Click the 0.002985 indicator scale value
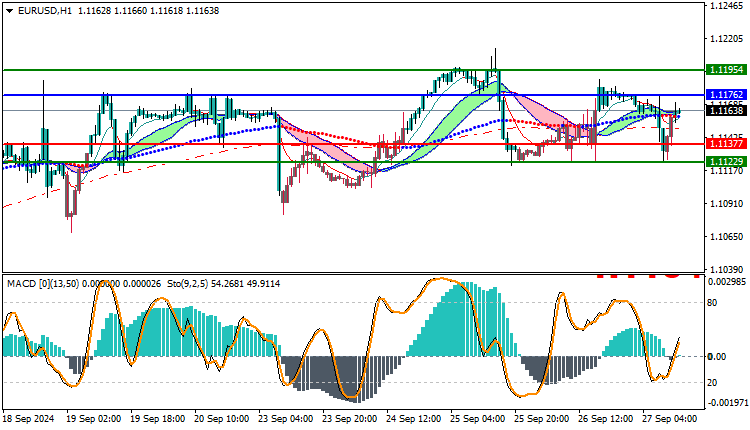Viewport: 750px width, 430px height. point(727,282)
